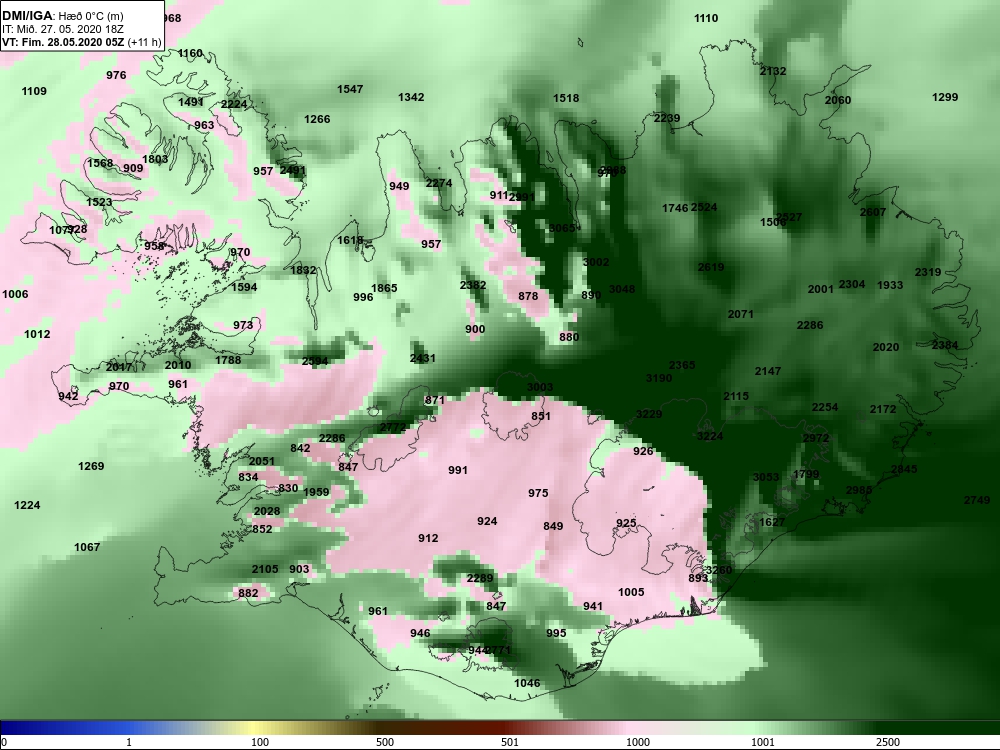Click the map value 2749

(x=977, y=500)
